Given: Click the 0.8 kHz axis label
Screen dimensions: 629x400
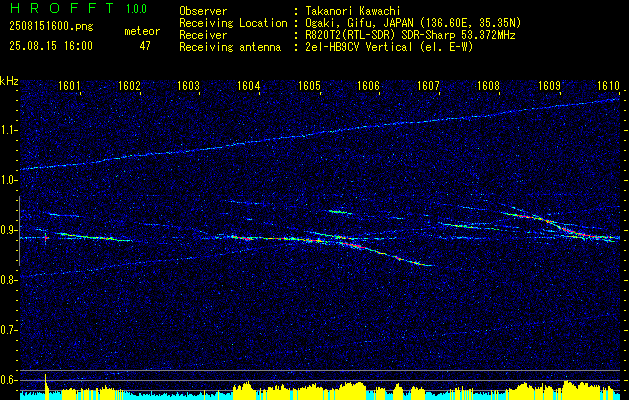Looking at the screenshot, I should pos(8,280).
